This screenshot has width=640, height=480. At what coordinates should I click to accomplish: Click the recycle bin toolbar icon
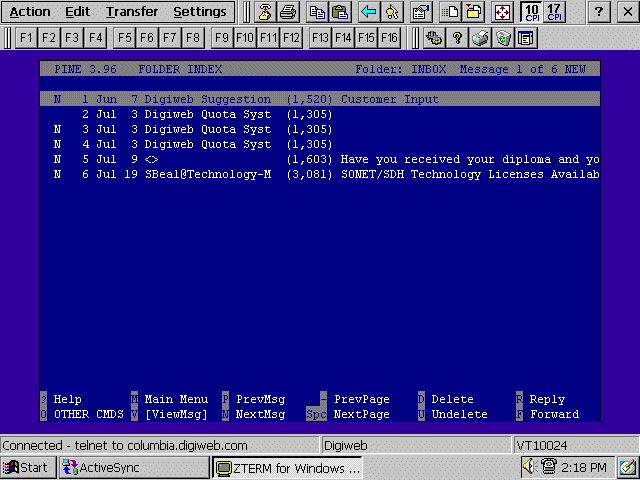[x=502, y=38]
